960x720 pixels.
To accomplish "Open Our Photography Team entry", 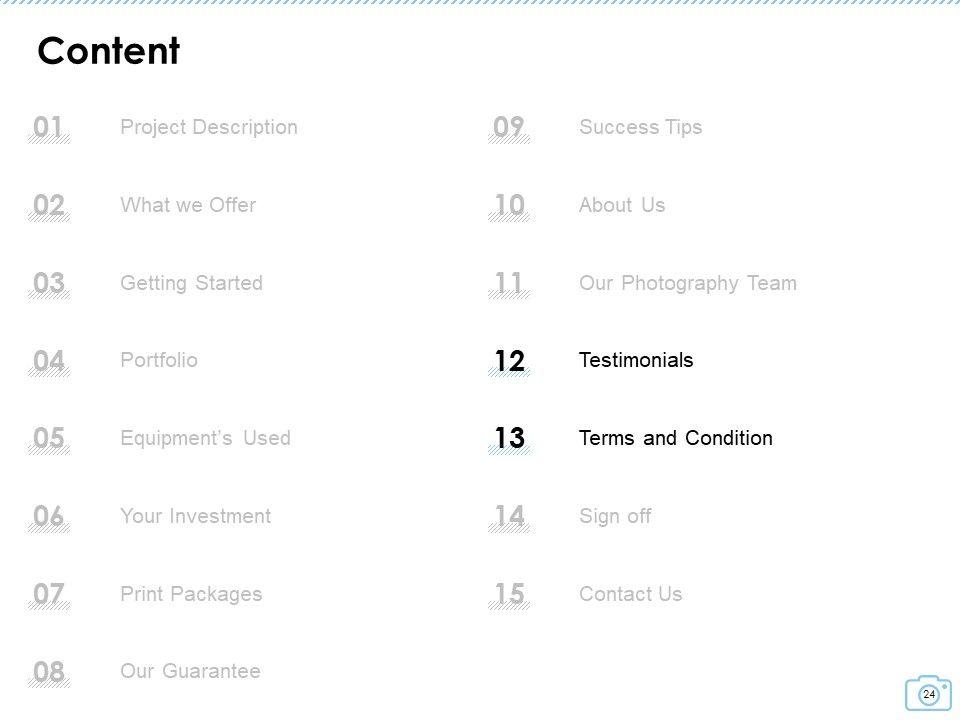I will click(687, 283).
